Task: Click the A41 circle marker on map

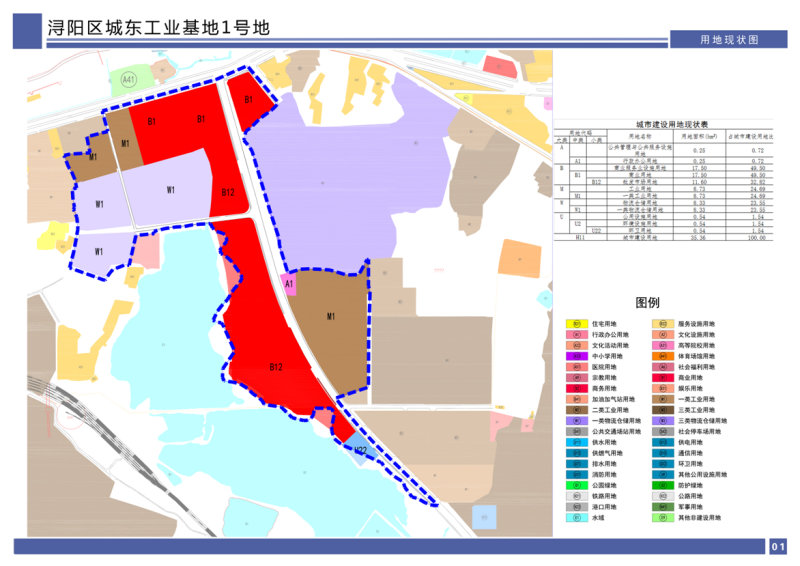Action: [x=128, y=78]
